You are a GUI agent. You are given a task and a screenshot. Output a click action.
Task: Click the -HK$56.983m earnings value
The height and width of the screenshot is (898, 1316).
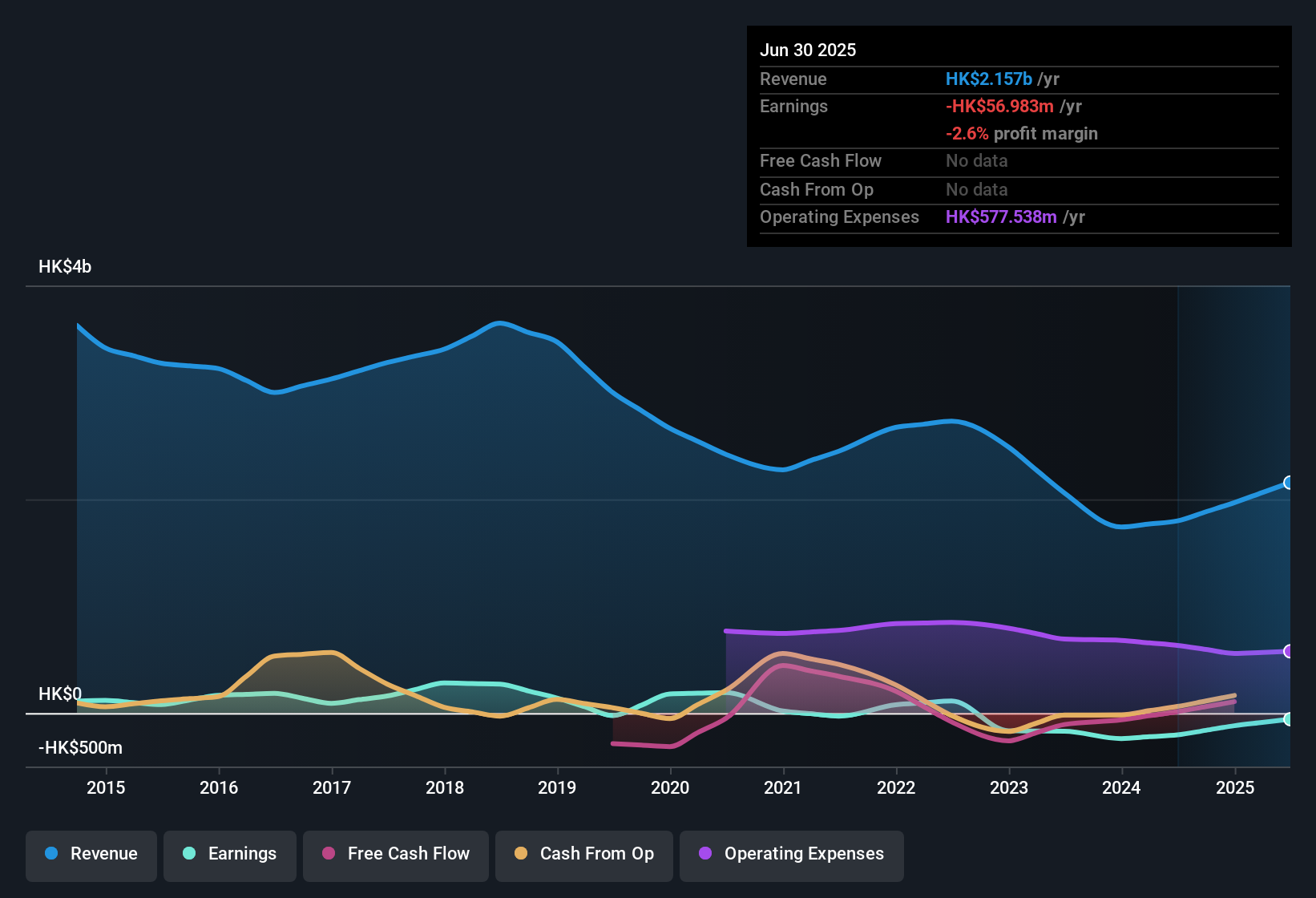(x=999, y=106)
